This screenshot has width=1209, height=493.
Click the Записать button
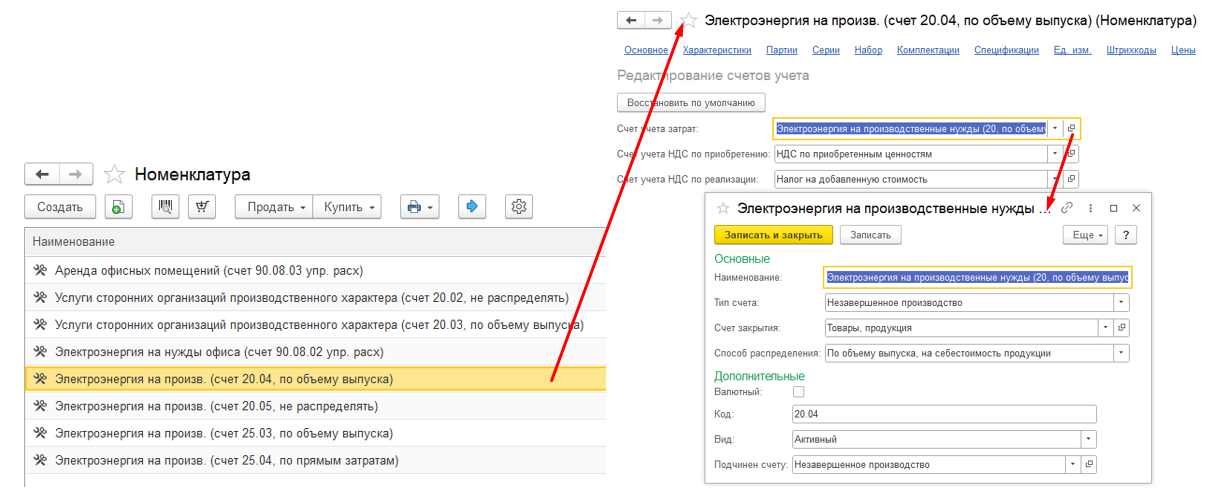[870, 235]
